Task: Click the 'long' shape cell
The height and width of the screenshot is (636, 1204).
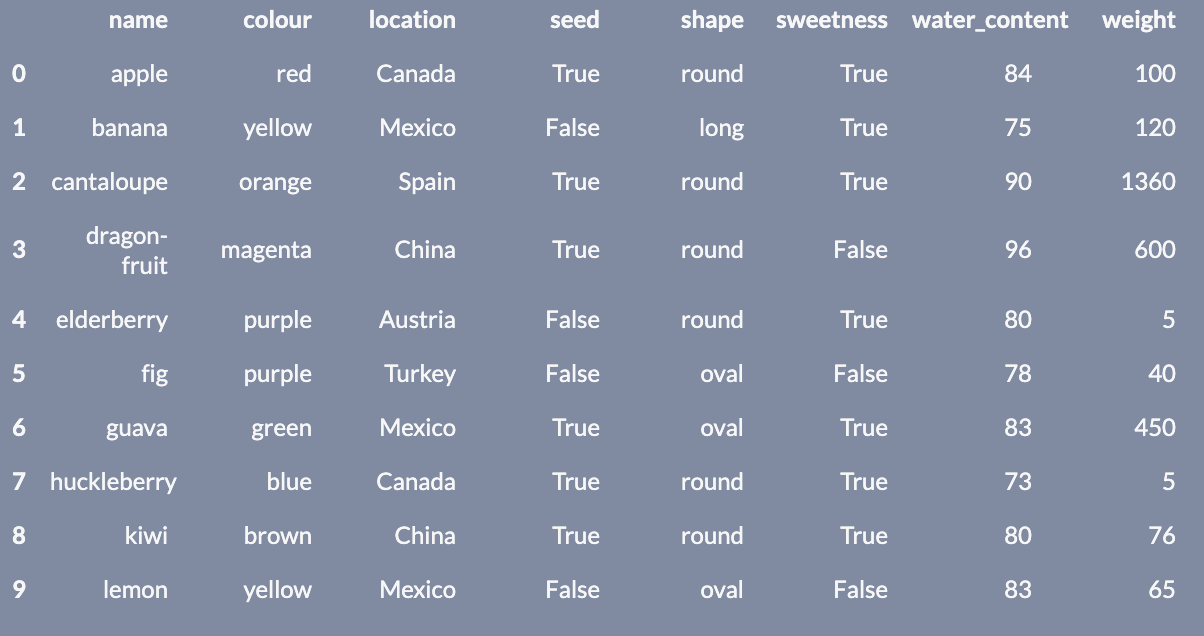Action: [x=722, y=128]
